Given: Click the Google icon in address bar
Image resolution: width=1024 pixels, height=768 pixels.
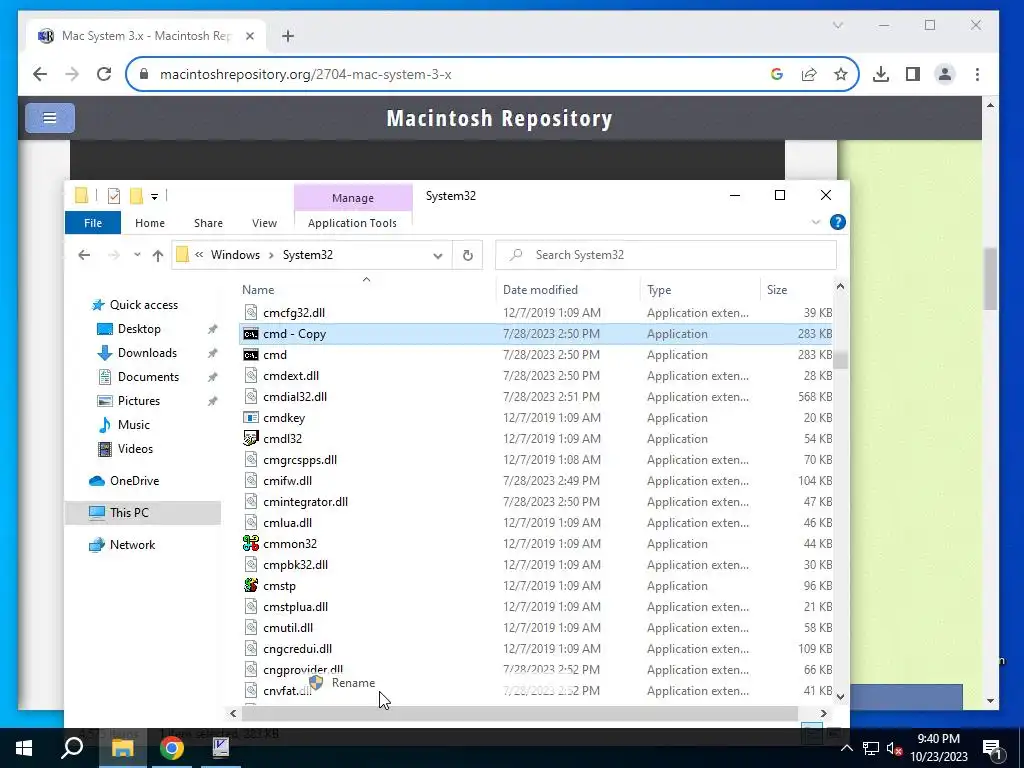Looking at the screenshot, I should point(776,74).
